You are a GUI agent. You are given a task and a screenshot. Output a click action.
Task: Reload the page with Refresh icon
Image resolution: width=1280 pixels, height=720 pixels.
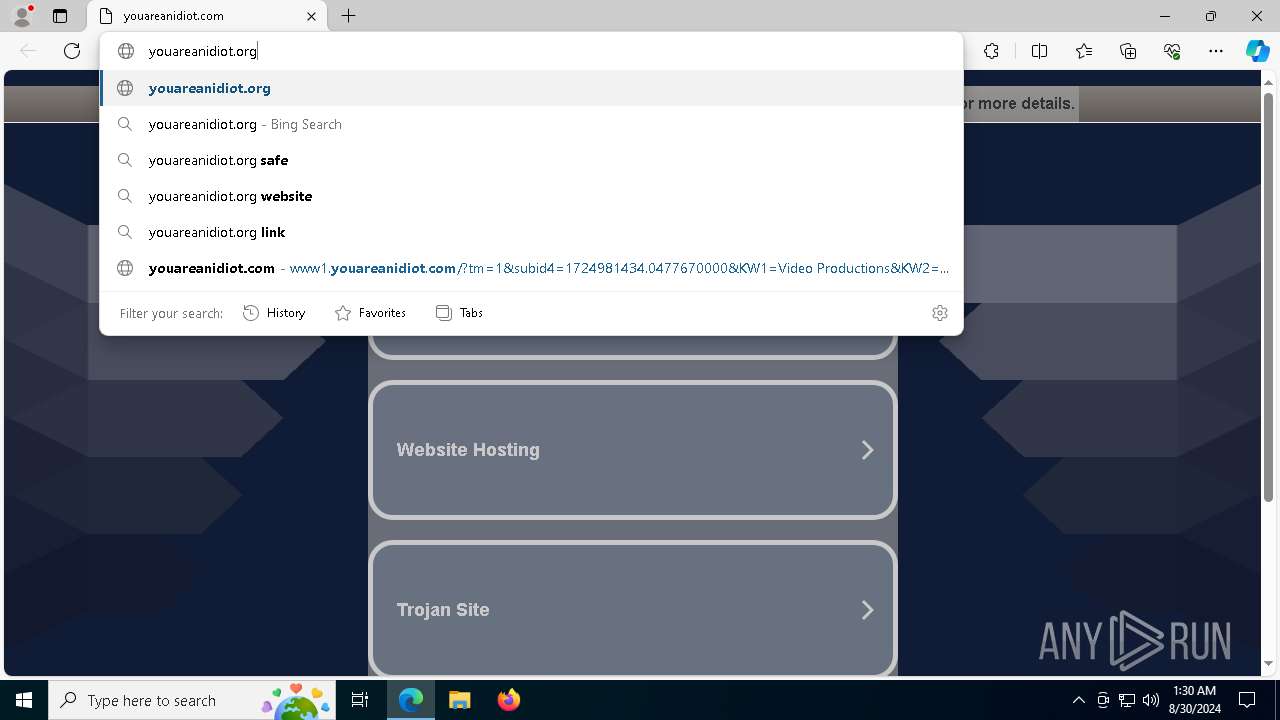coord(72,51)
